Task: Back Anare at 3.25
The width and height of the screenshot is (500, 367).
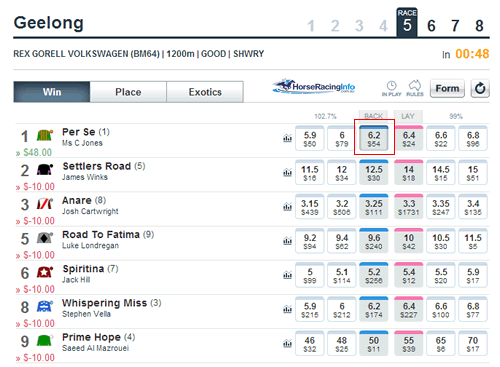Action: click(x=374, y=207)
